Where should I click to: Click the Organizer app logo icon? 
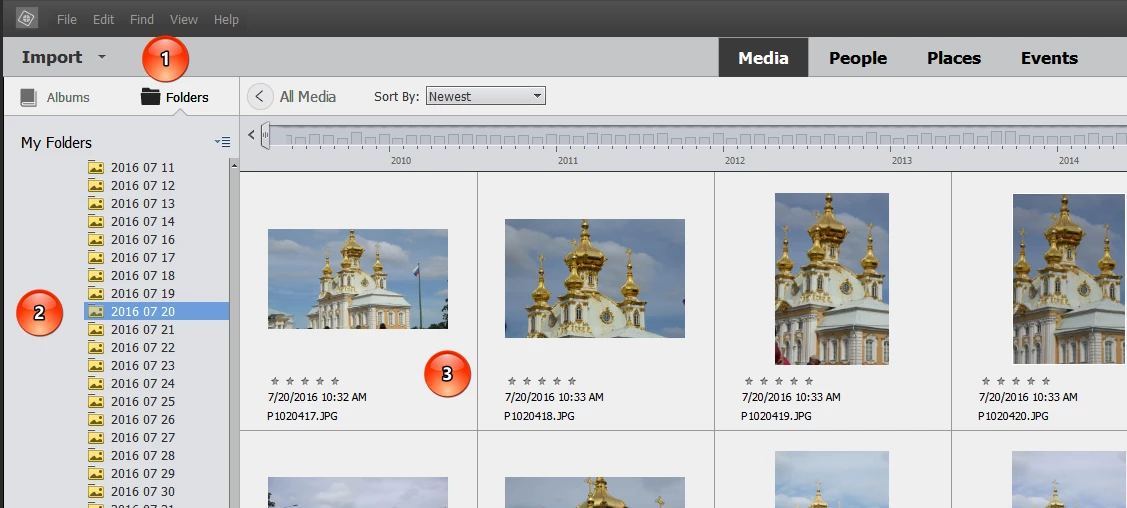pos(27,18)
